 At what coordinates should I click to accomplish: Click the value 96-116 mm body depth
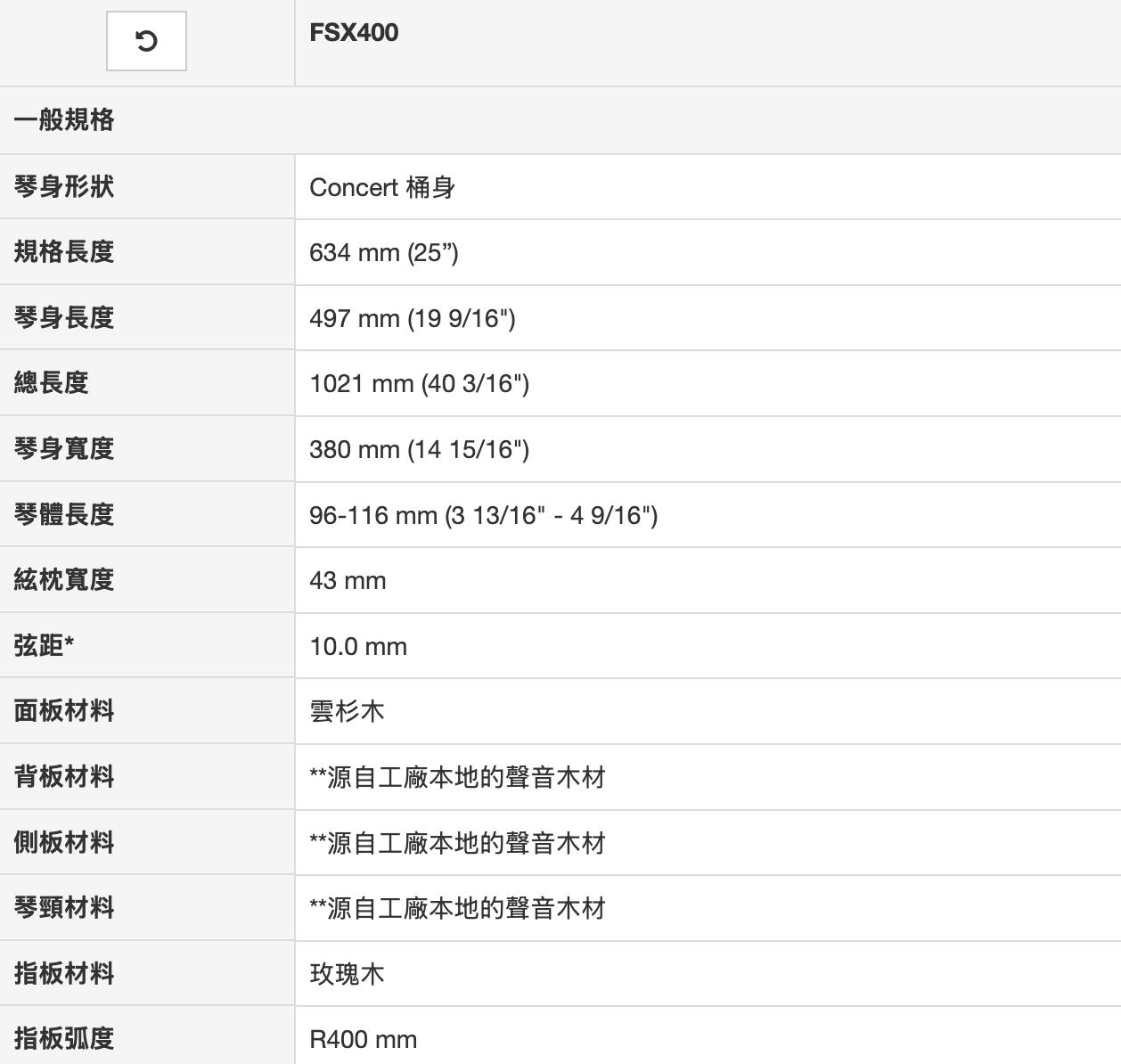484,516
